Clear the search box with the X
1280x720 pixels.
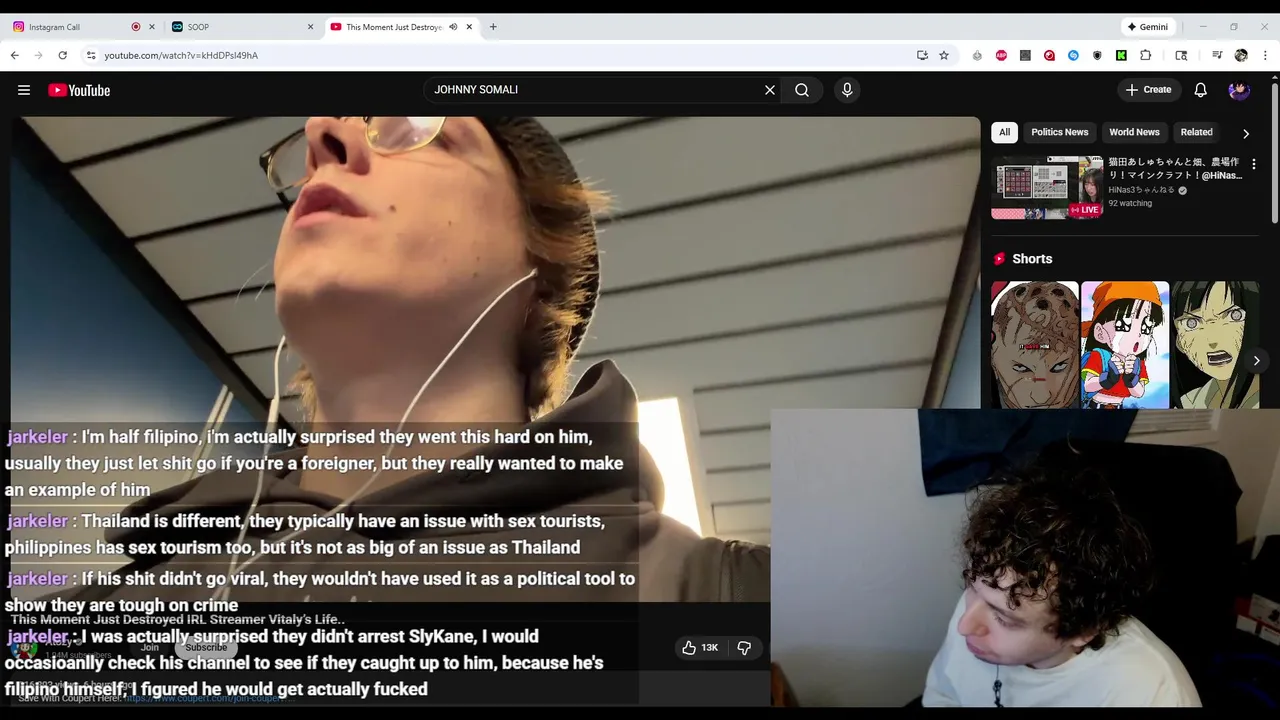(x=770, y=90)
